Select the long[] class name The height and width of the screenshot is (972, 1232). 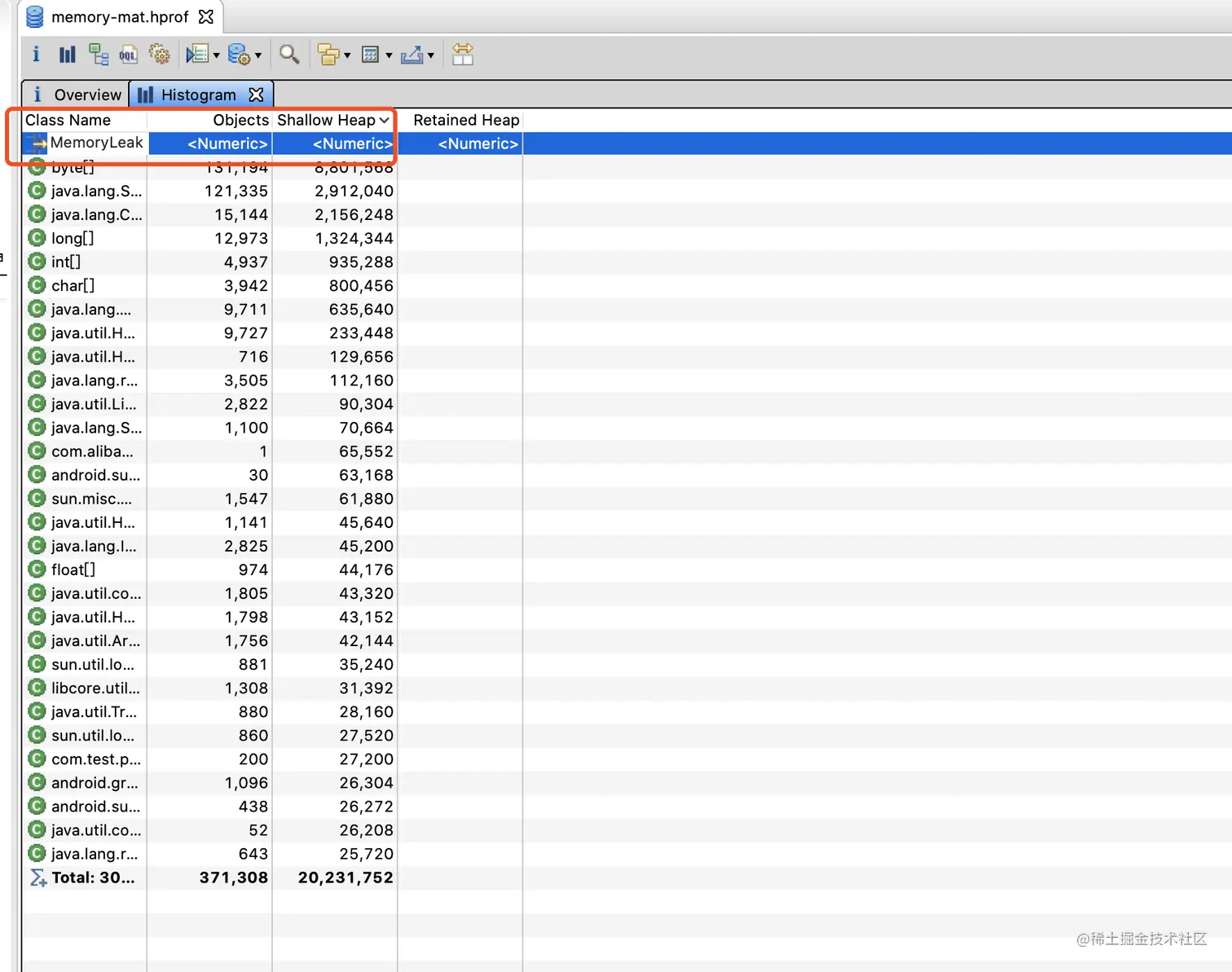[73, 238]
